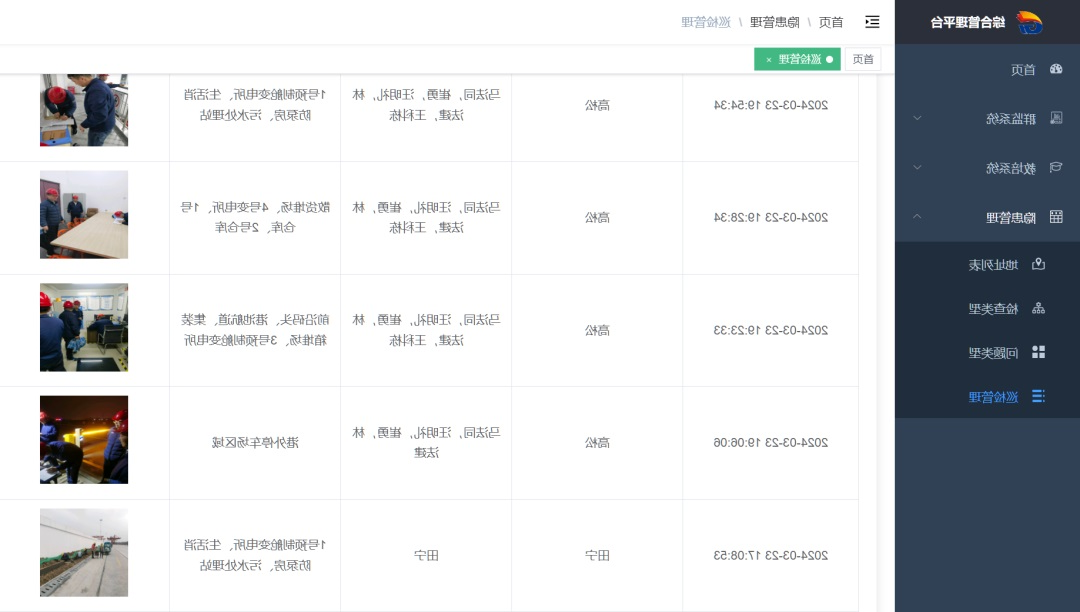Go to 首页 in the breadcrumb

[831, 22]
